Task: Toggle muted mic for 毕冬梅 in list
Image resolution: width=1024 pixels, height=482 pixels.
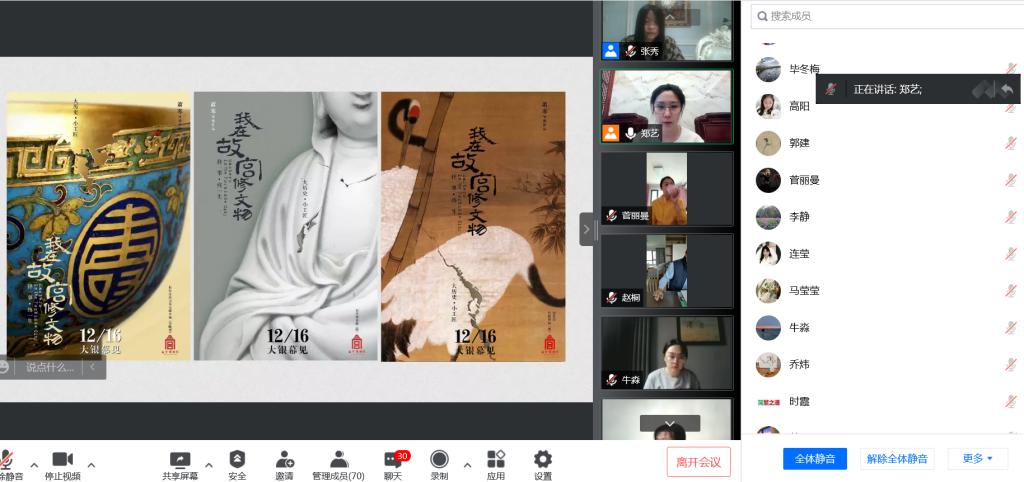Action: tap(1012, 69)
